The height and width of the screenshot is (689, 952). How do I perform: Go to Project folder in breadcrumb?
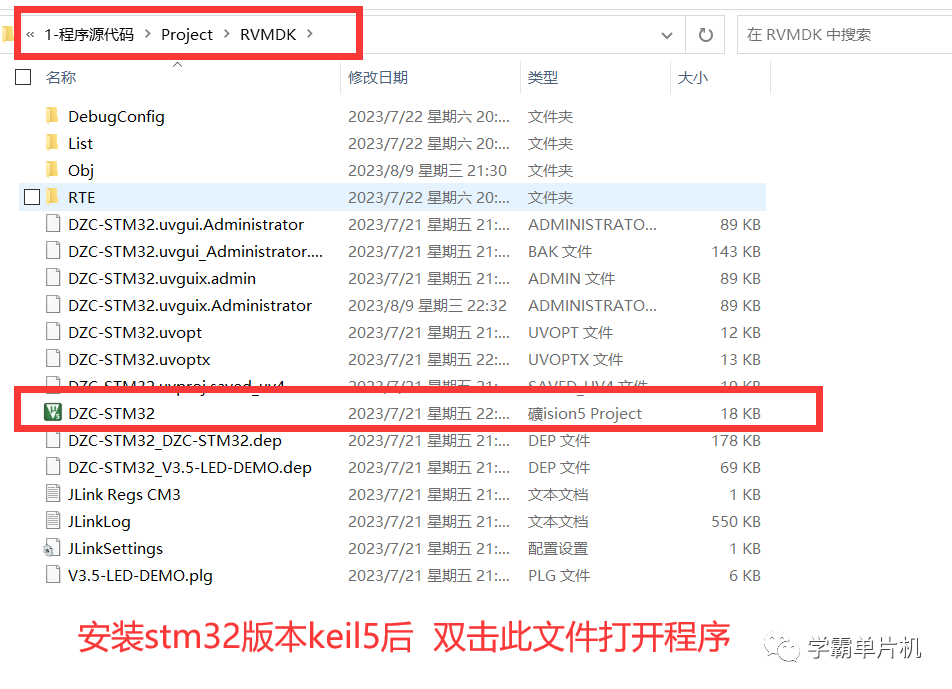[x=187, y=35]
